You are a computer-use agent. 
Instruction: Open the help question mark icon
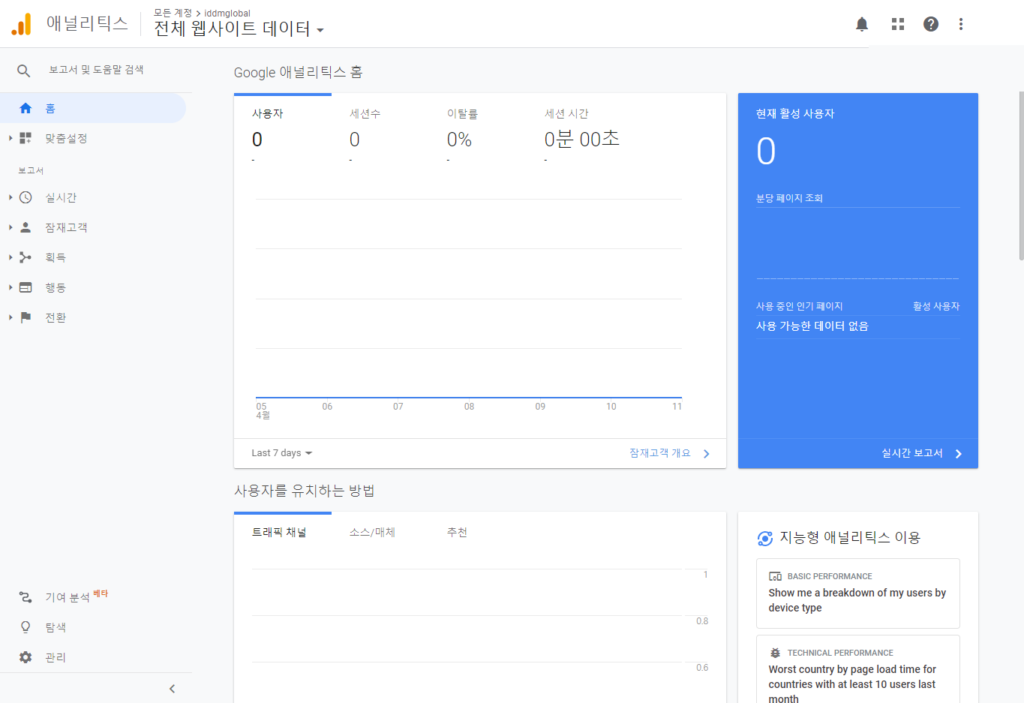click(x=931, y=24)
